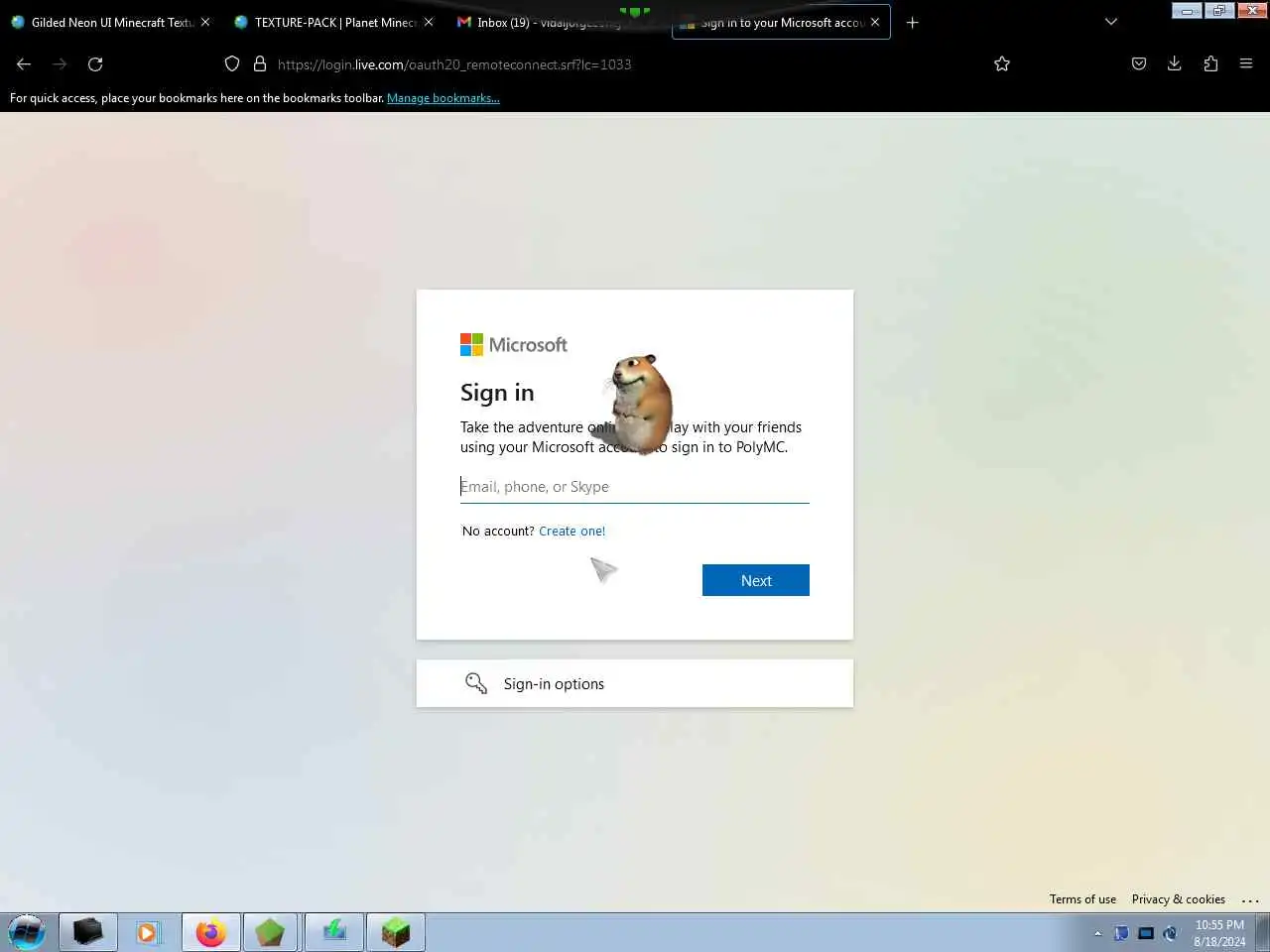Open the green polygon PolyMC taskbar icon

(x=271, y=932)
